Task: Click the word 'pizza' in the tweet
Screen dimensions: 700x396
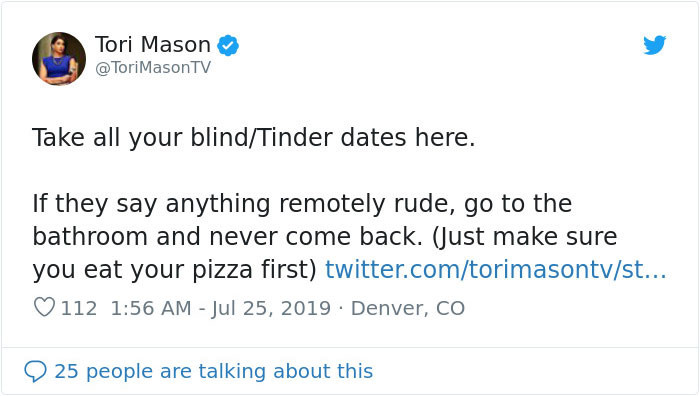Action: click(222, 271)
